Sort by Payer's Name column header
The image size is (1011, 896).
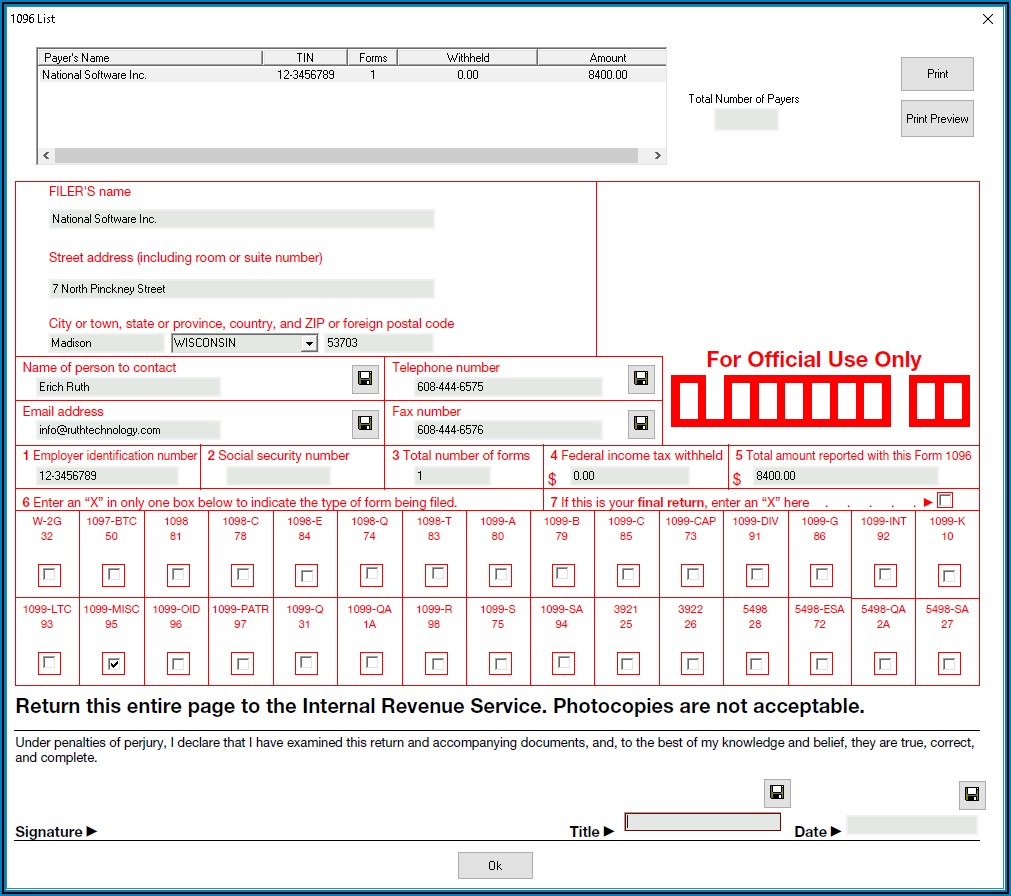pyautogui.click(x=149, y=58)
